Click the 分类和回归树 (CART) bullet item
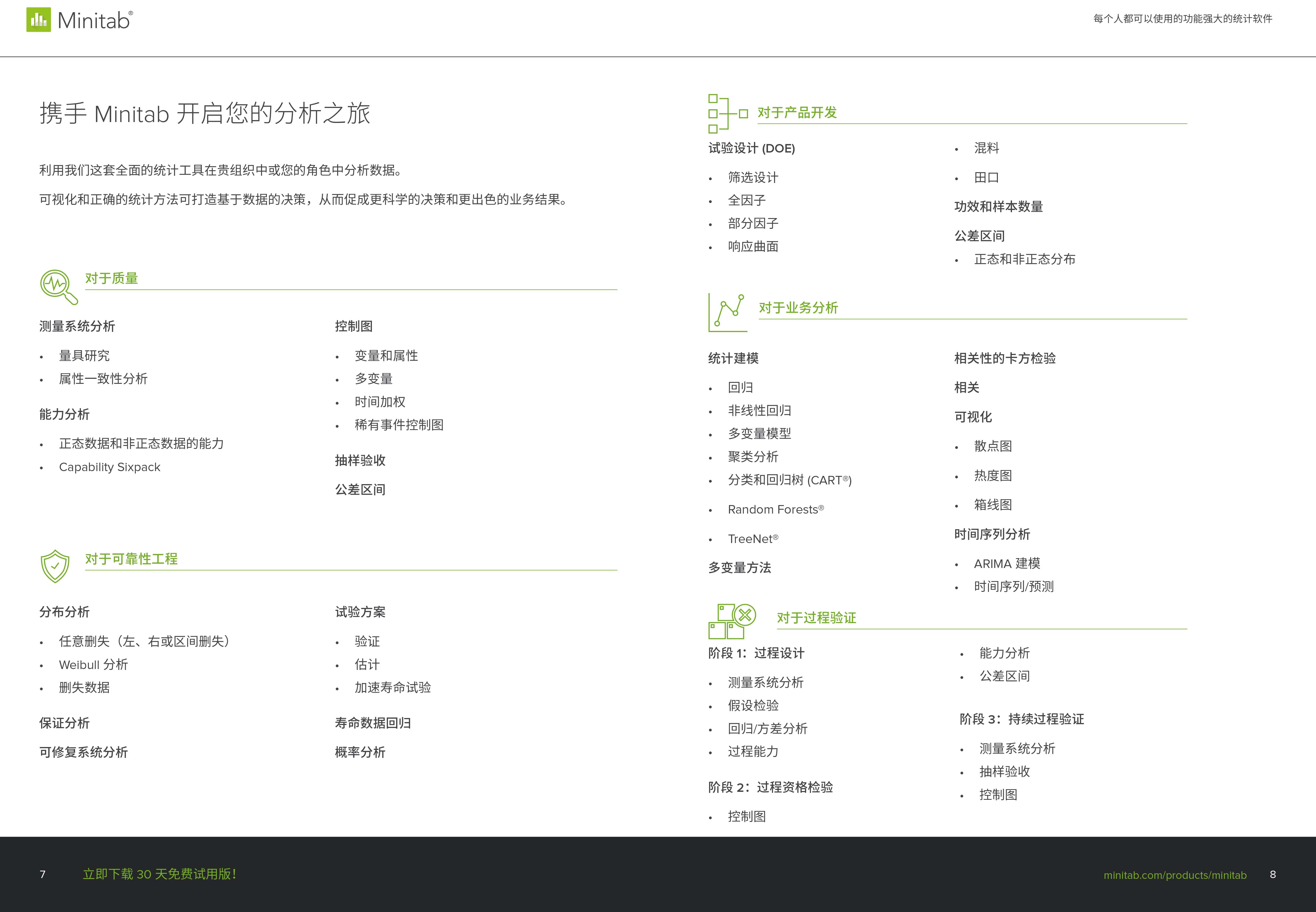 pos(790,480)
